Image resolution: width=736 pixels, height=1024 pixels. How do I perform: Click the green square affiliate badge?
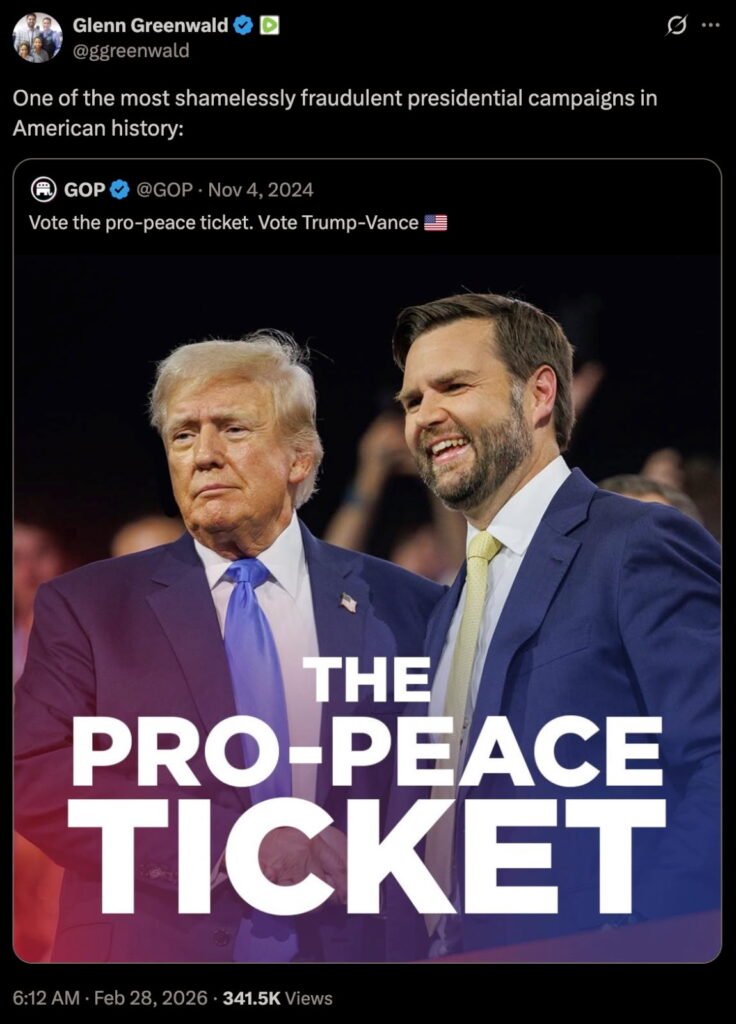point(269,27)
